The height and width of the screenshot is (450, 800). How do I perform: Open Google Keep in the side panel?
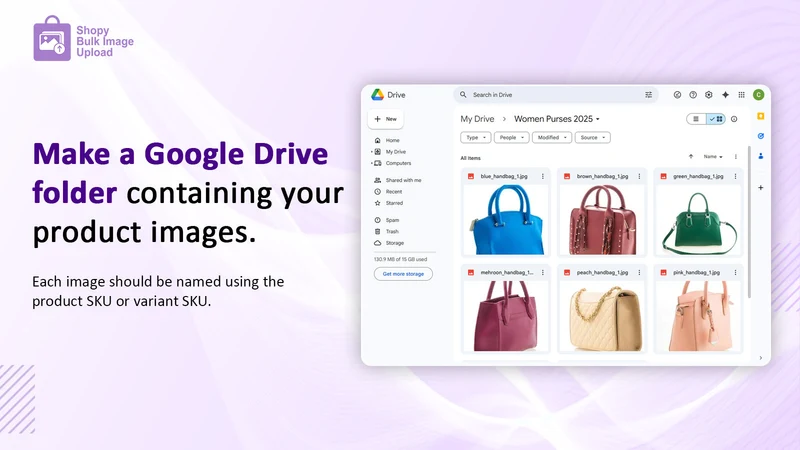(x=761, y=116)
